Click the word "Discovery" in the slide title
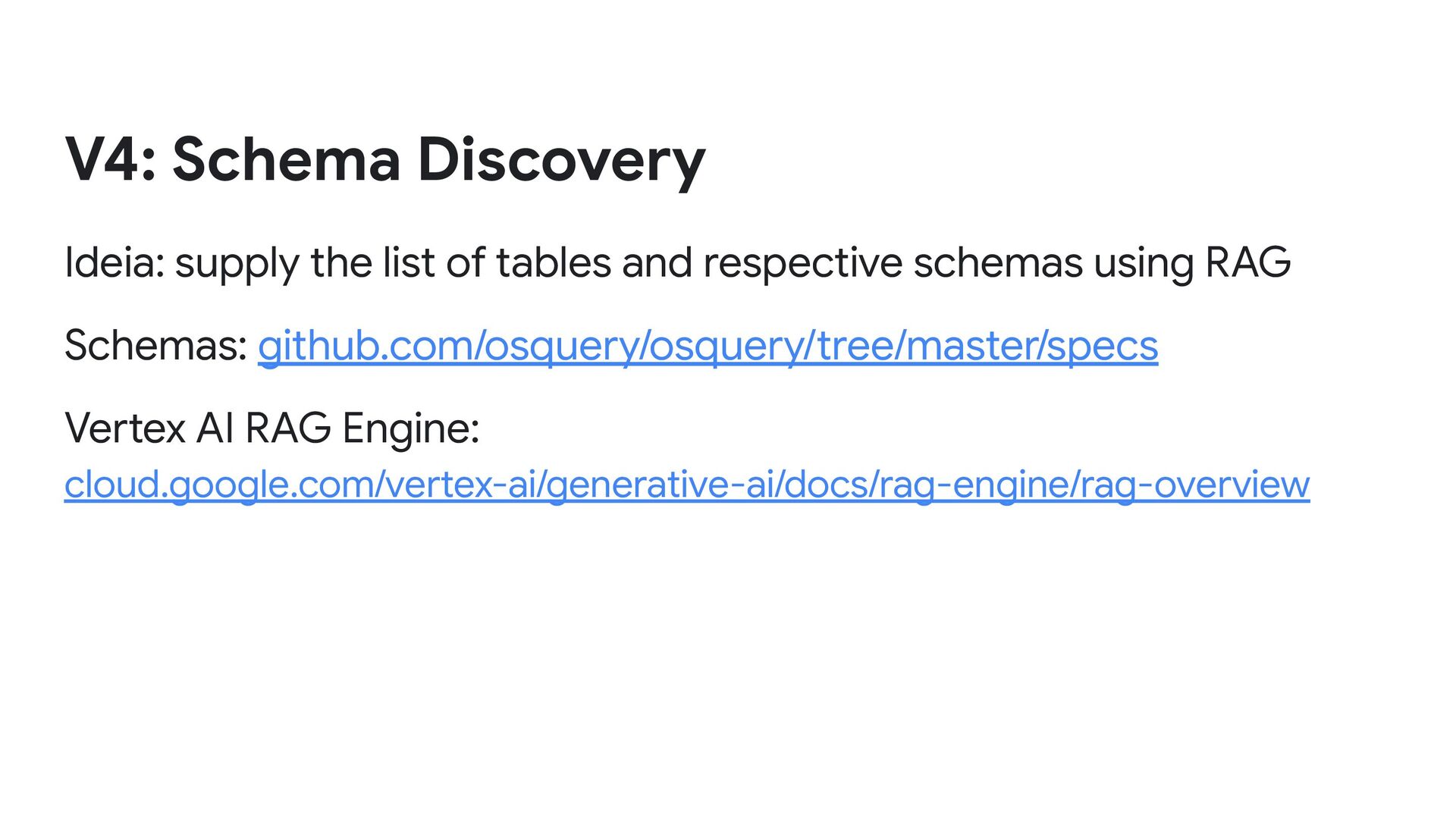1456x819 pixels. point(561,160)
